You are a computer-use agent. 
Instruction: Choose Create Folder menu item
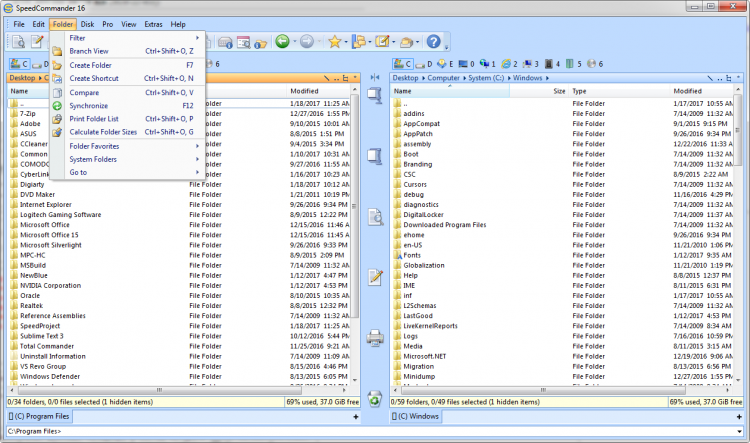[x=128, y=65]
